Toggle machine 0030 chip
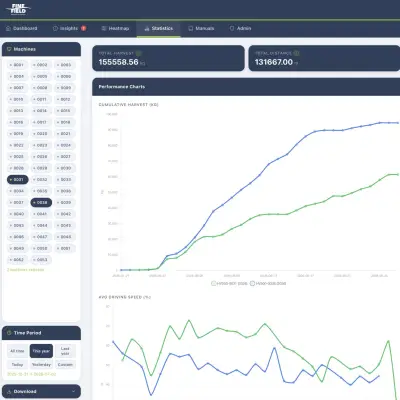The height and width of the screenshot is (400, 400). pyautogui.click(x=65, y=168)
